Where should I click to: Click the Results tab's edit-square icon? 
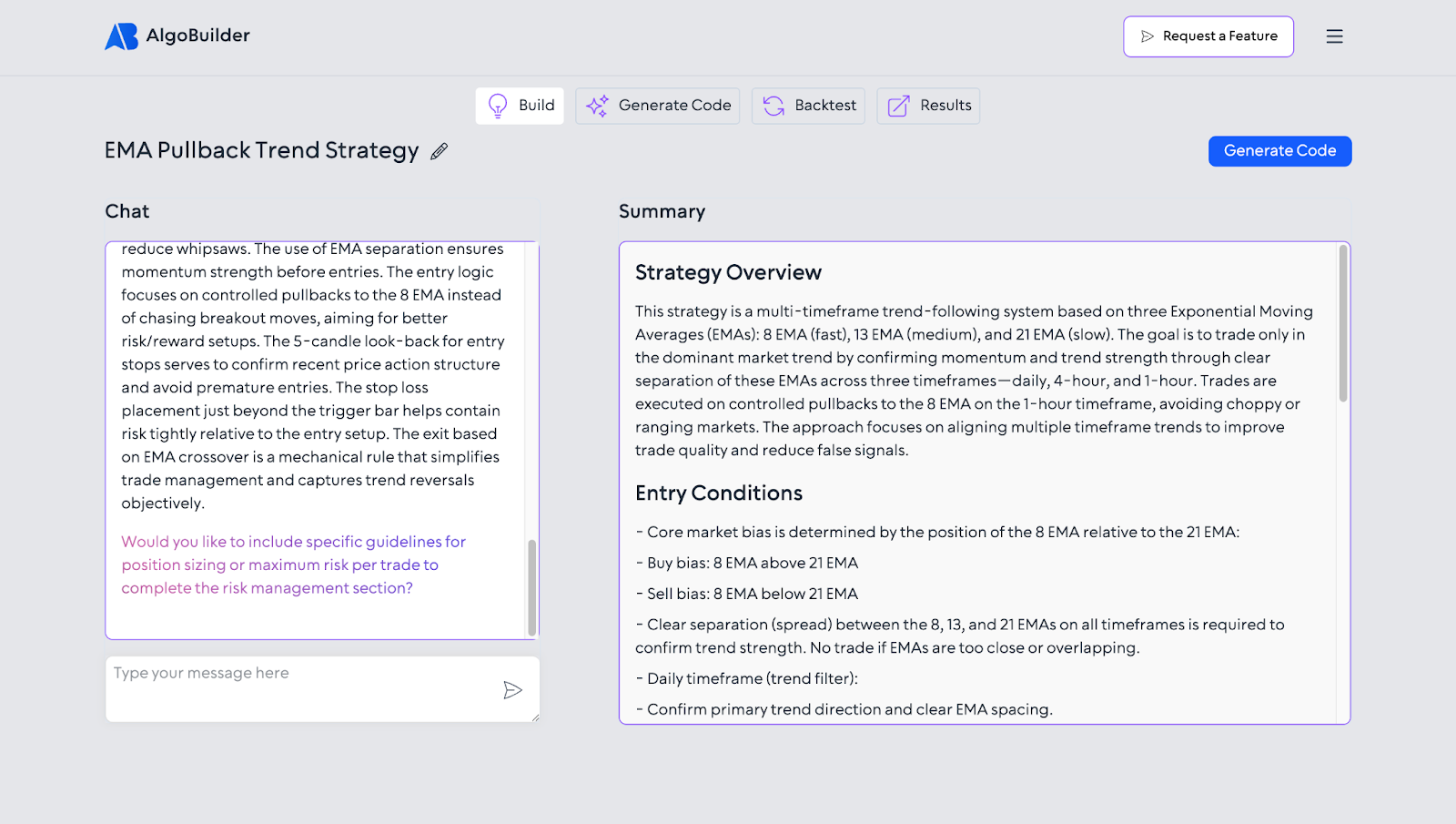point(898,106)
